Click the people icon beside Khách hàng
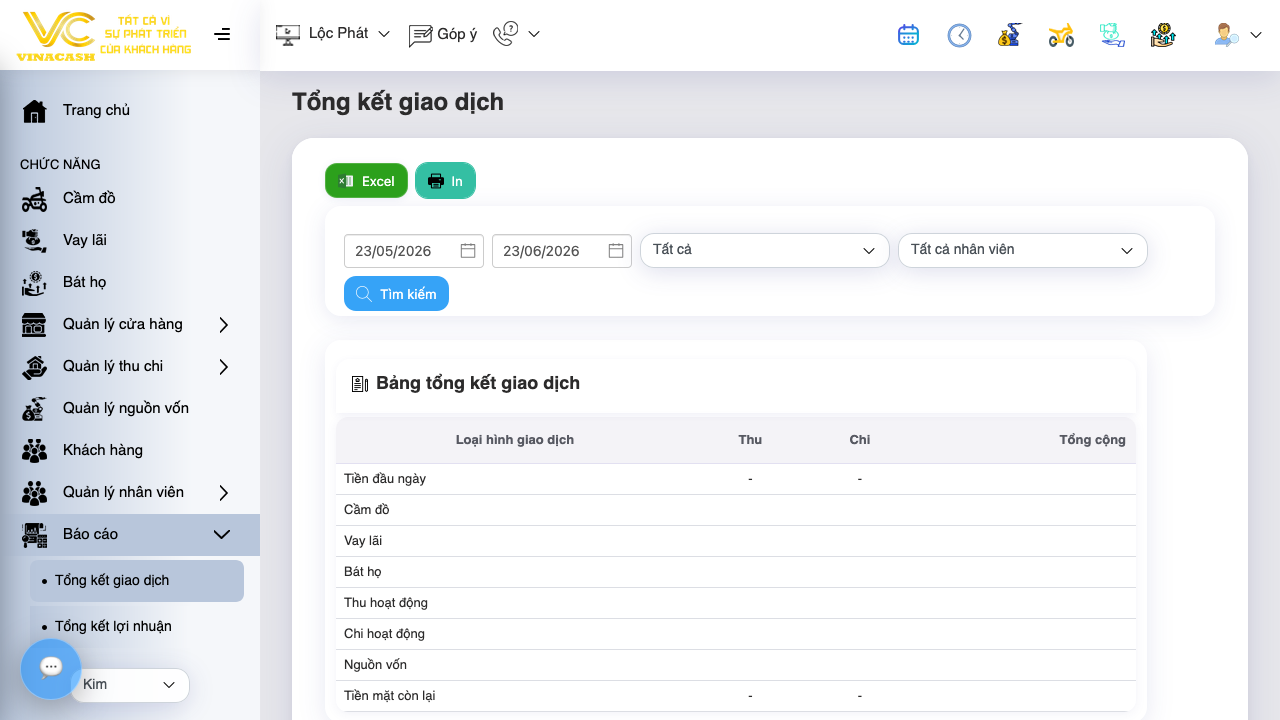 tap(35, 450)
